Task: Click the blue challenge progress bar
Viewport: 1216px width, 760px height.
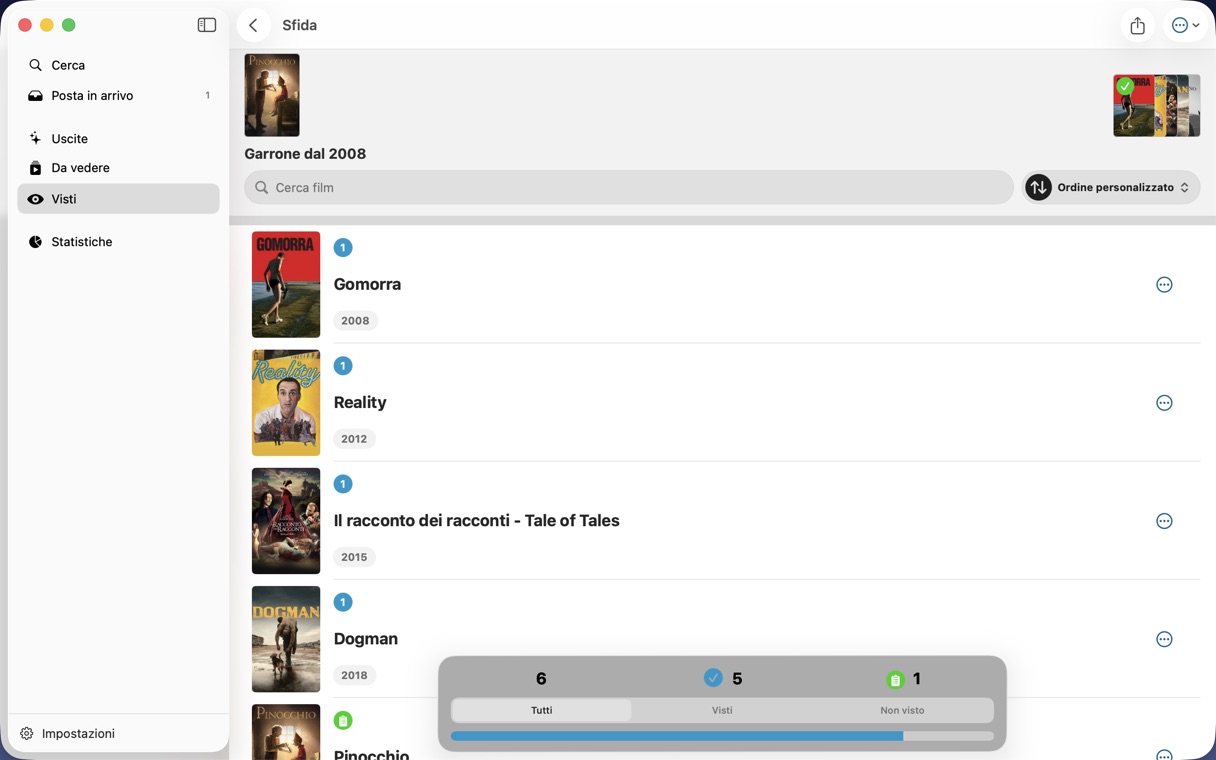Action: 722,736
